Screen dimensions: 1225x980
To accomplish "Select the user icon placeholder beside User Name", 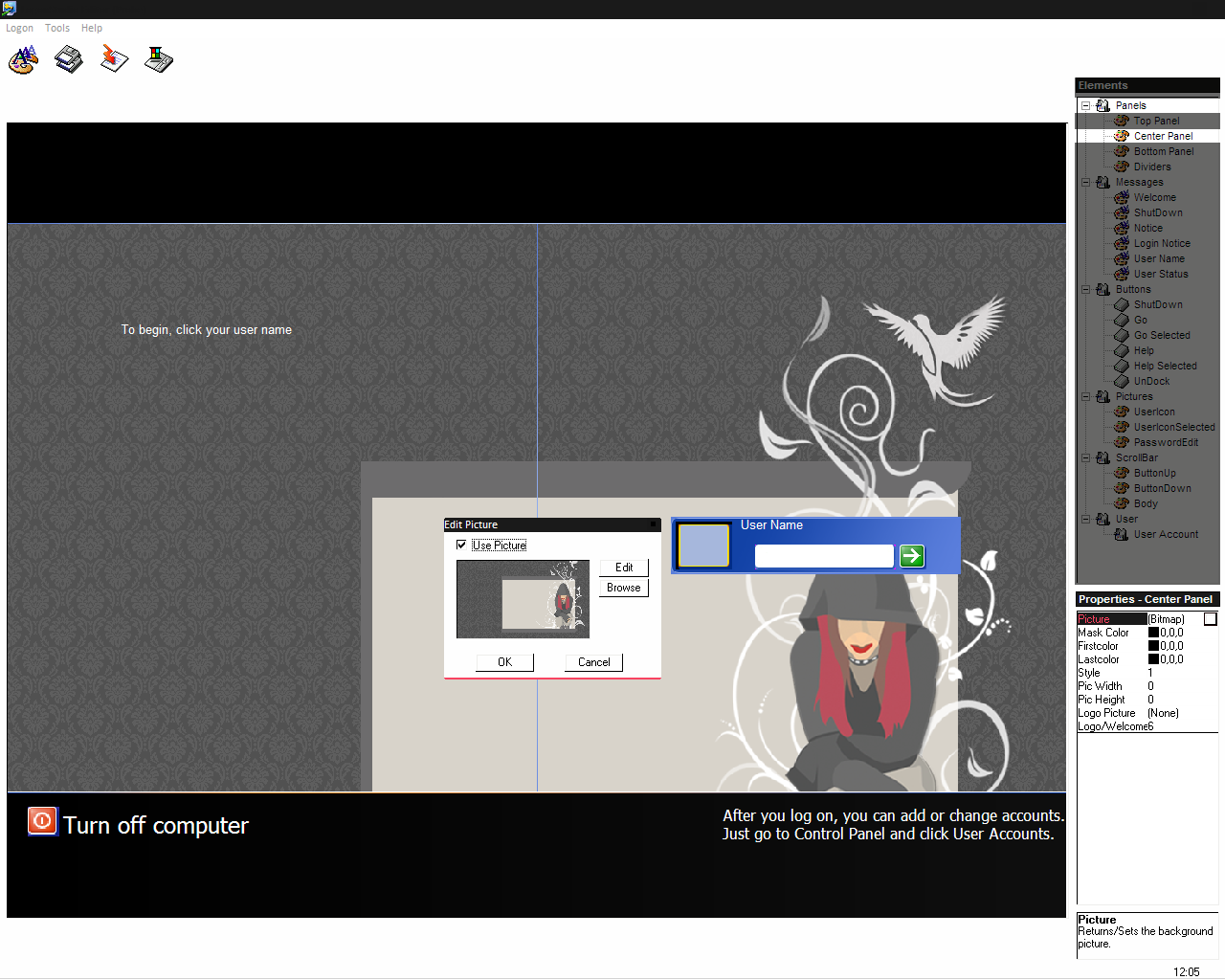I will [x=703, y=546].
